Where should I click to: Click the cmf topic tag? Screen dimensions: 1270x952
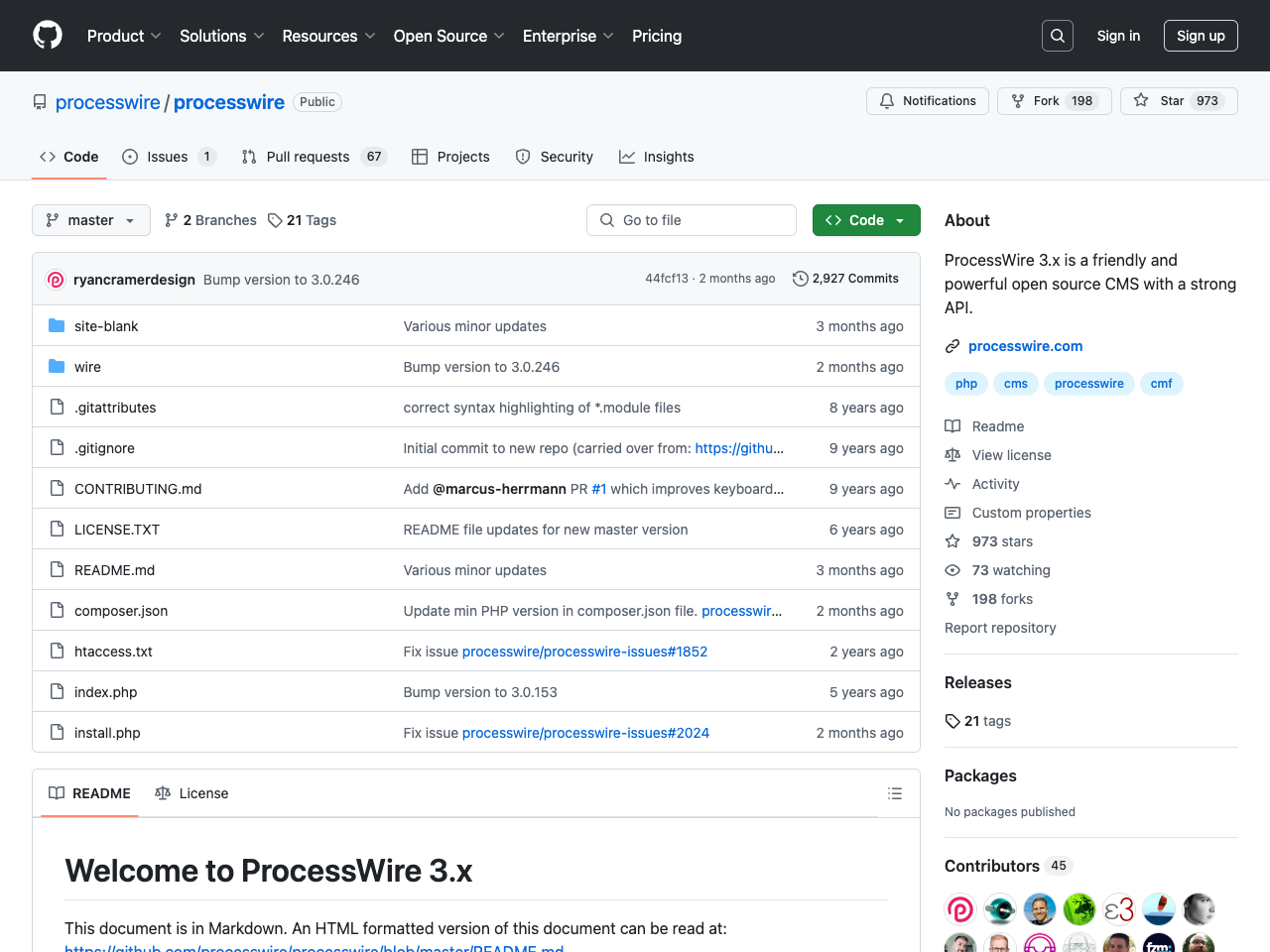pos(1162,384)
